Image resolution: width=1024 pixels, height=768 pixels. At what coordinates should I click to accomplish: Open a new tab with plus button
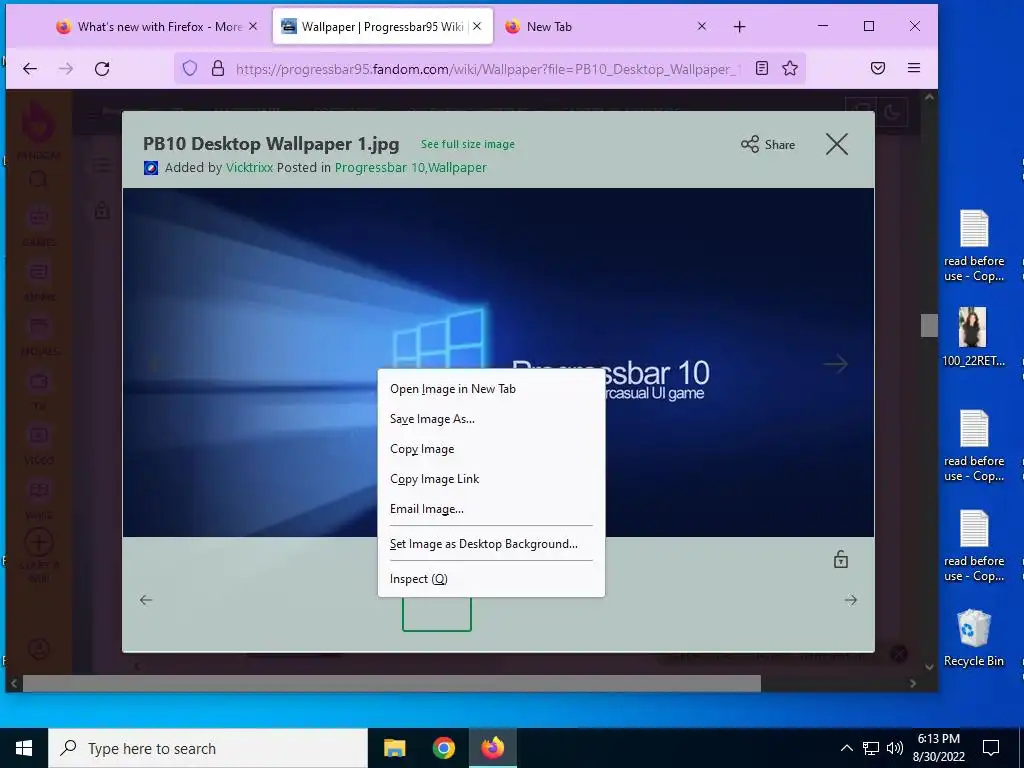pos(739,27)
